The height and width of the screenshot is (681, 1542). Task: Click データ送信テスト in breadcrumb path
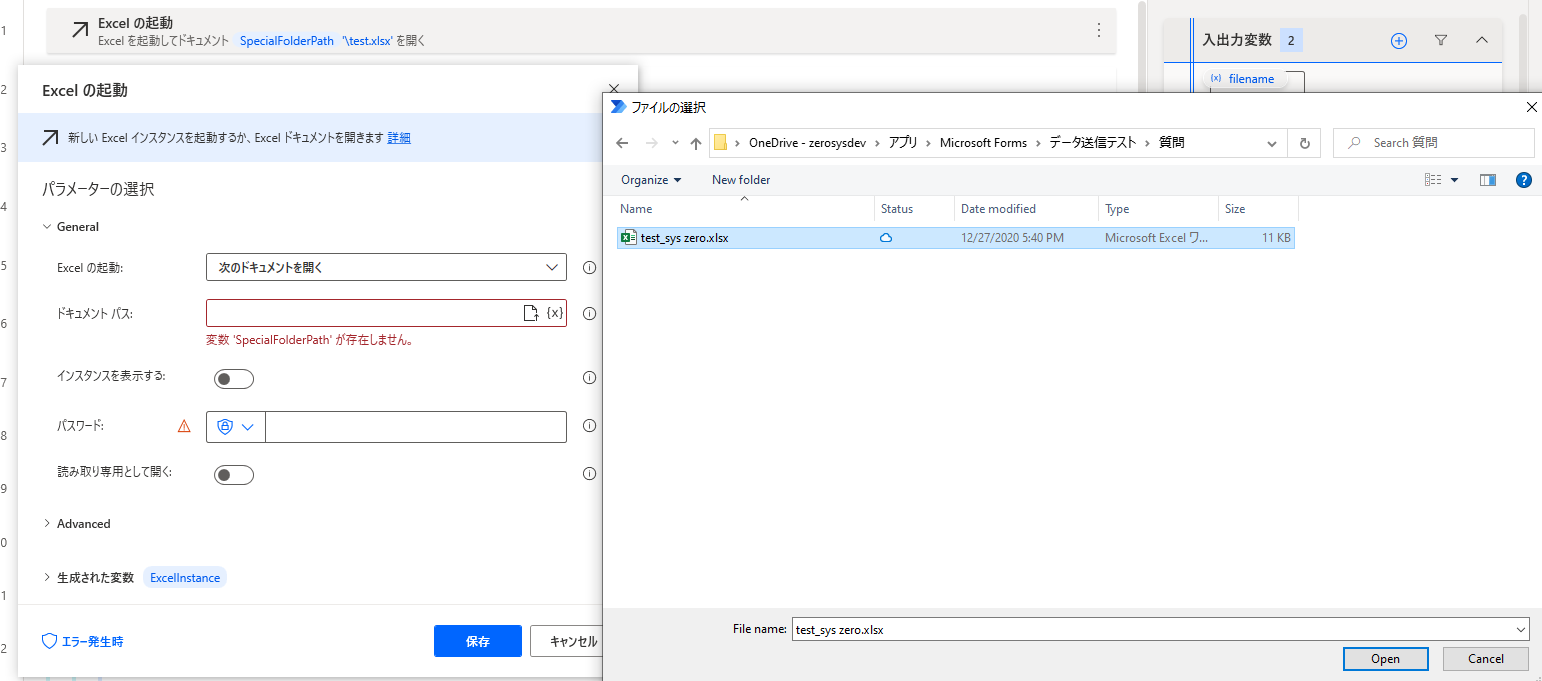tap(1093, 143)
